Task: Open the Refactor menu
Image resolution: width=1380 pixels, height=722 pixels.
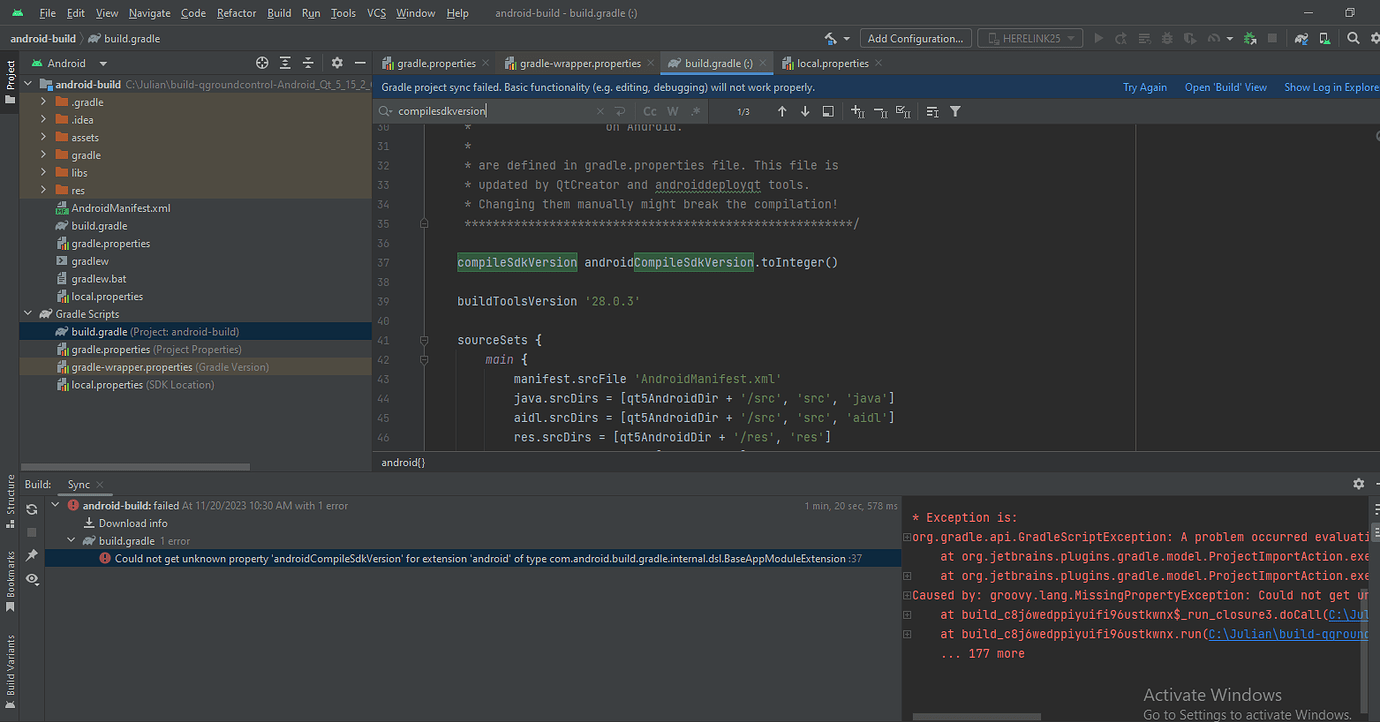Action: [236, 12]
